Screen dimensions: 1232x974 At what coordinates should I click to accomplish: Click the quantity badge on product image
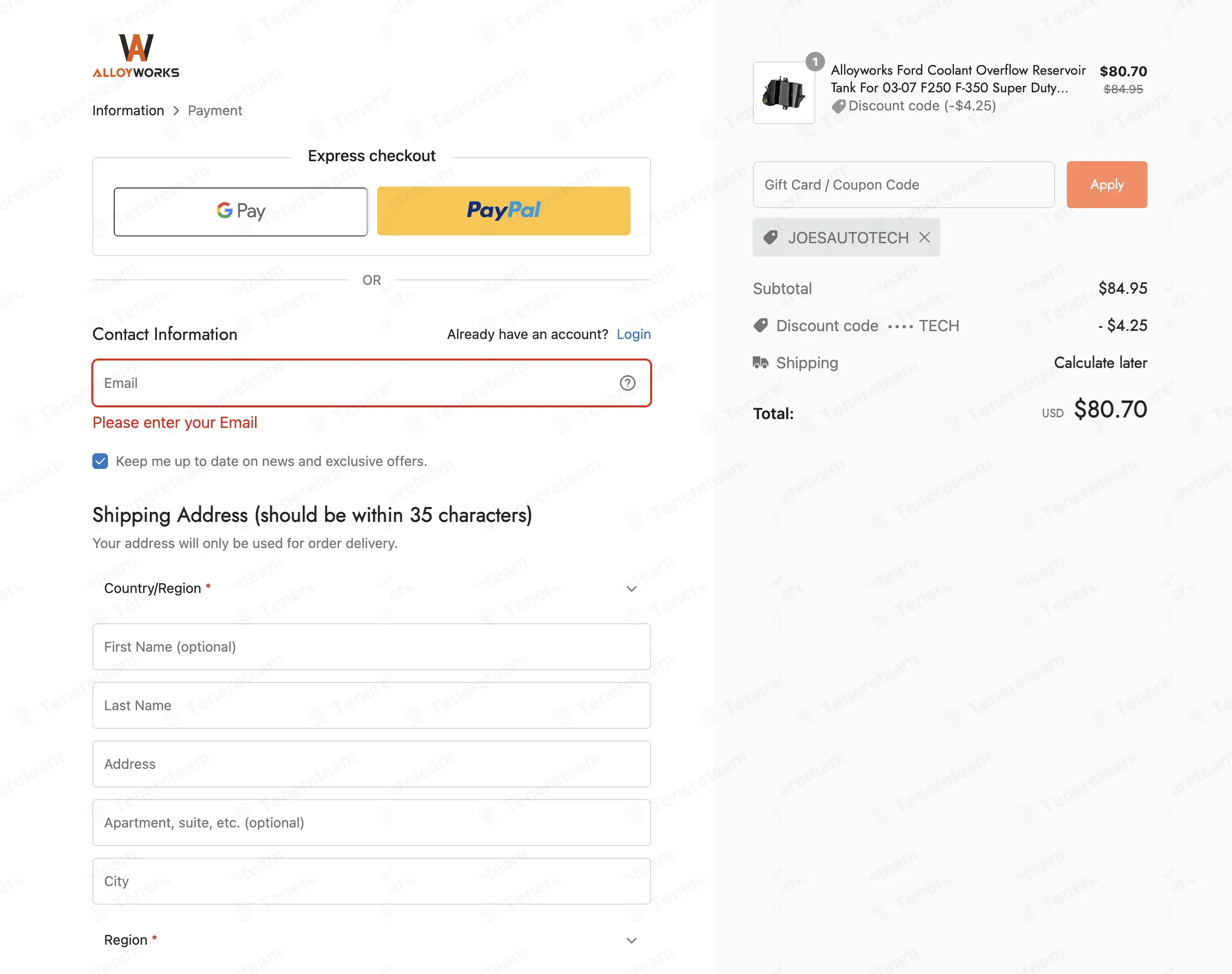(815, 62)
